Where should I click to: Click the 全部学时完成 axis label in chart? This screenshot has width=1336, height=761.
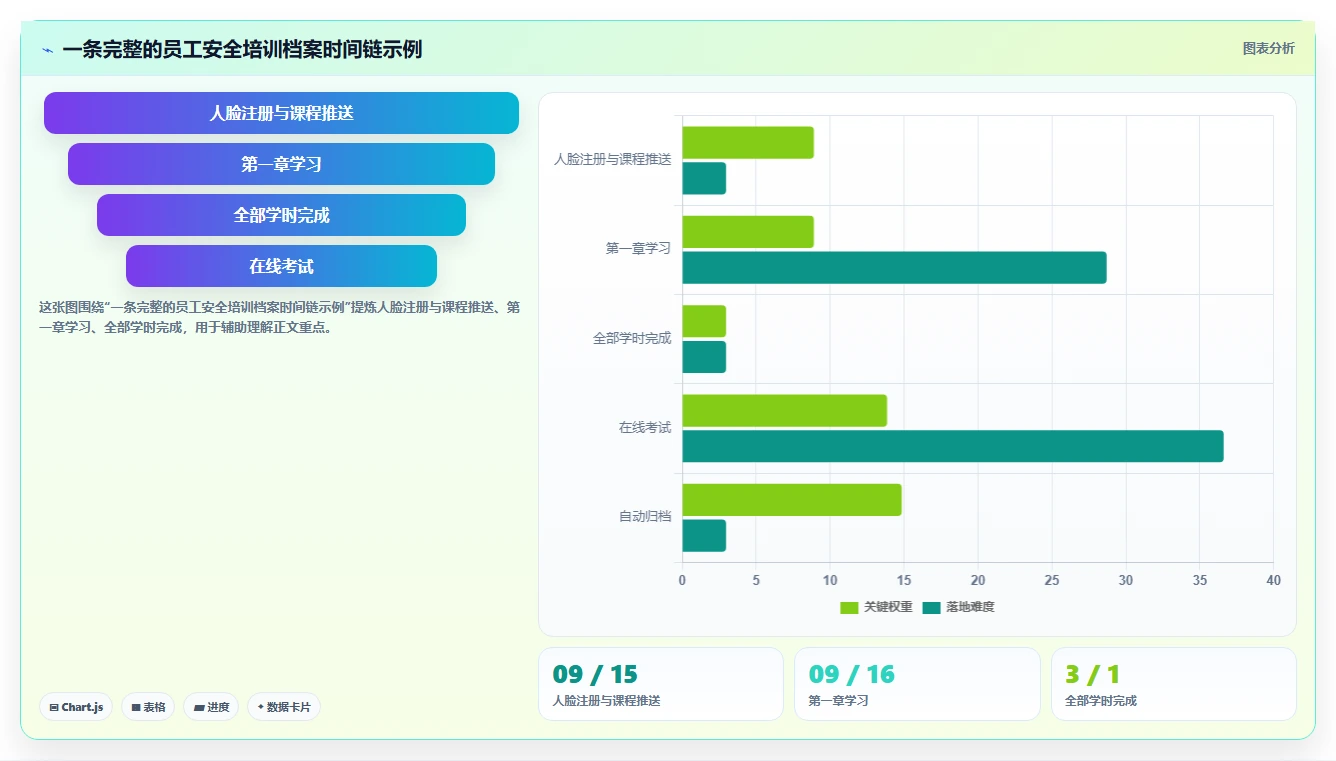click(x=632, y=339)
